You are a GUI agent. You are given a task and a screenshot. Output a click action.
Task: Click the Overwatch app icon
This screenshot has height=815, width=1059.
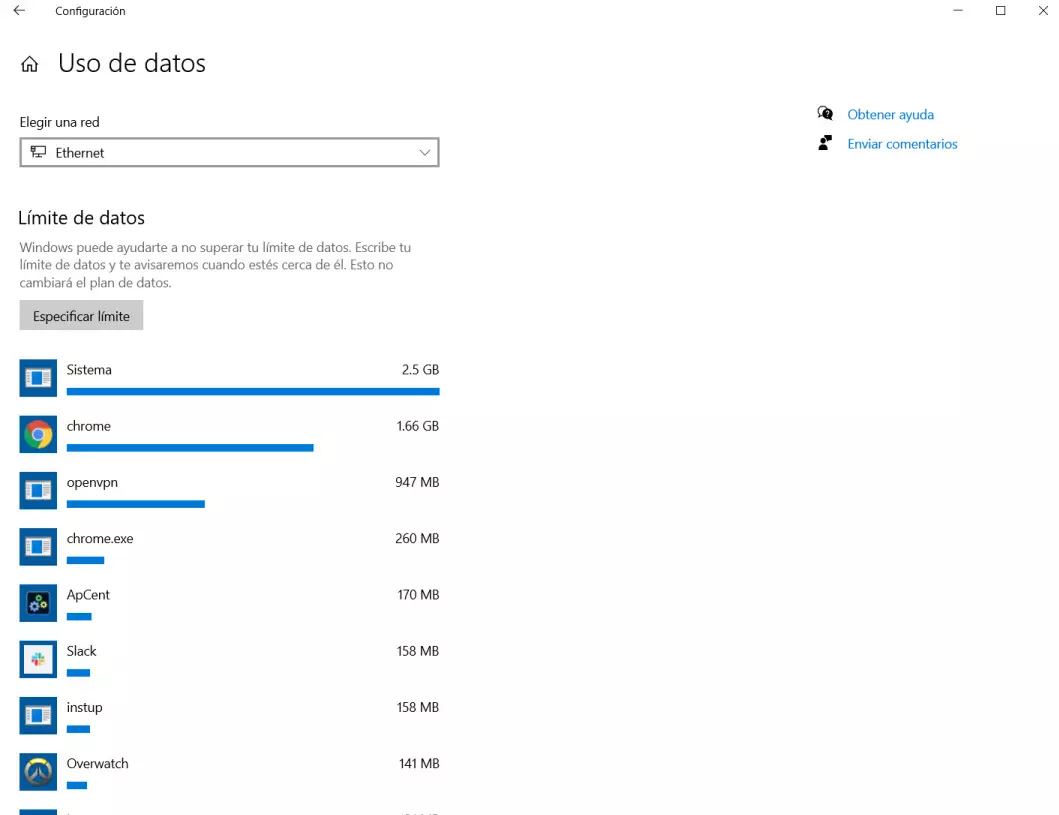pyautogui.click(x=38, y=772)
